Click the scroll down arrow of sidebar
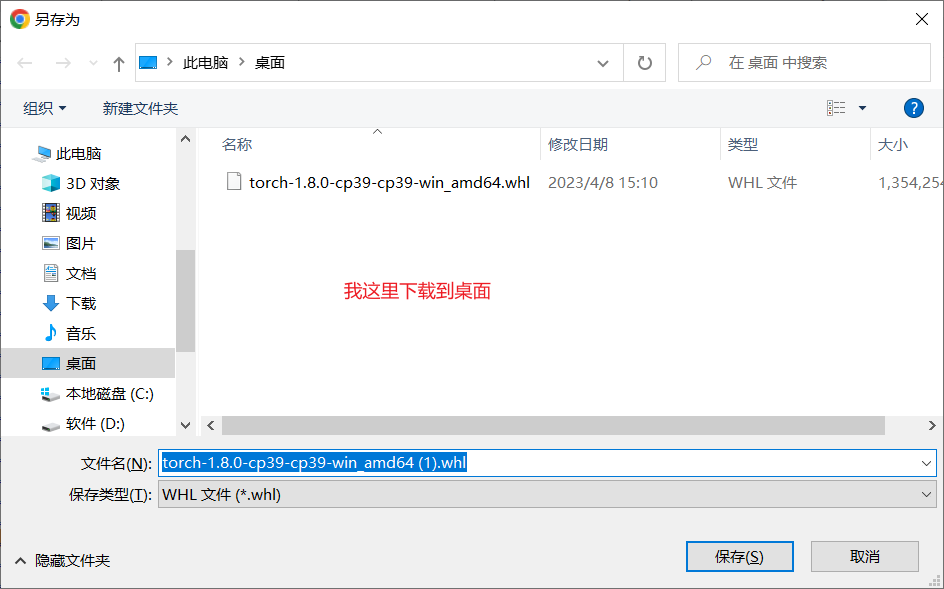 (185, 426)
